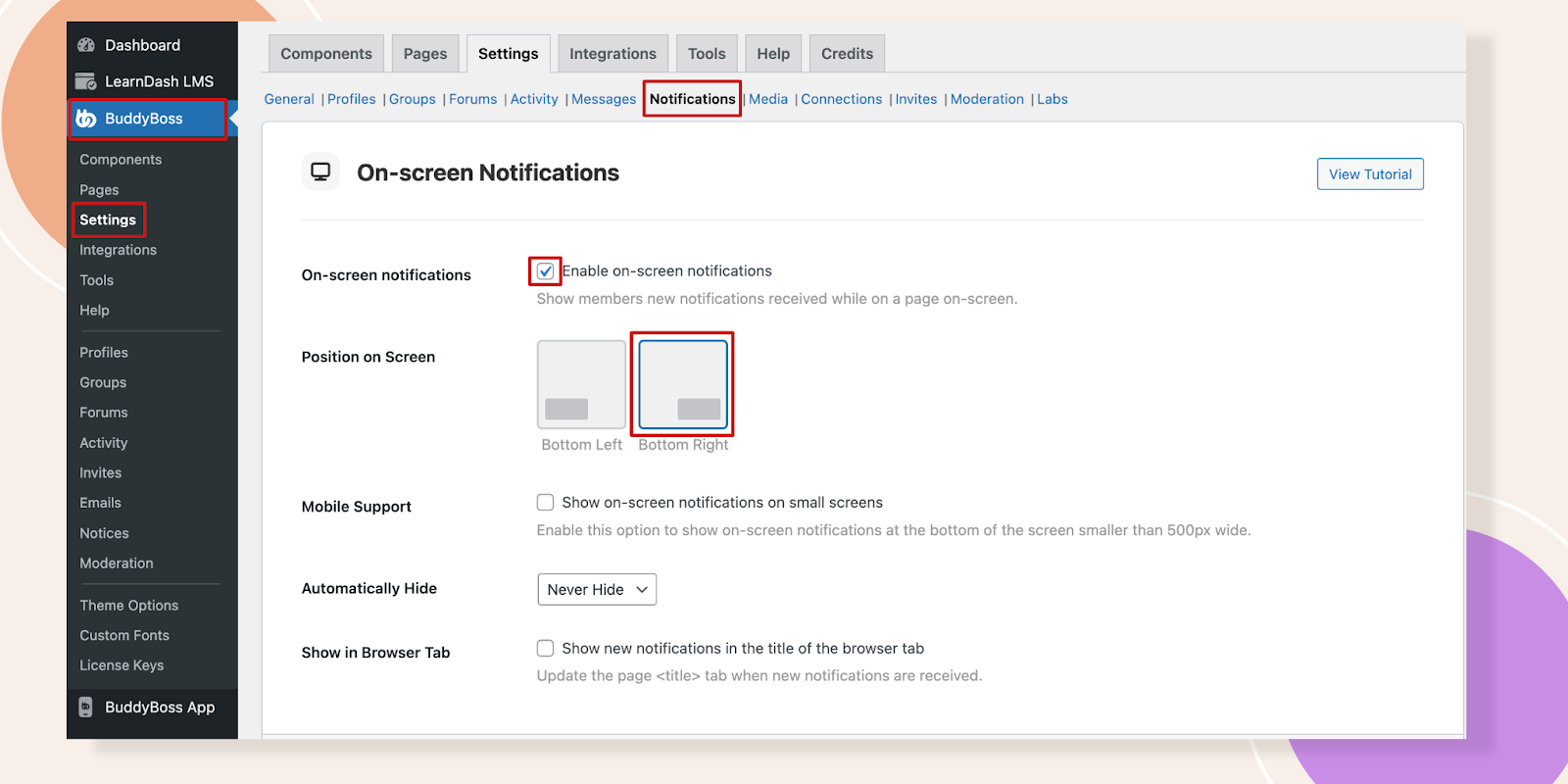1568x784 pixels.
Task: Open the Credits tab
Action: point(848,54)
